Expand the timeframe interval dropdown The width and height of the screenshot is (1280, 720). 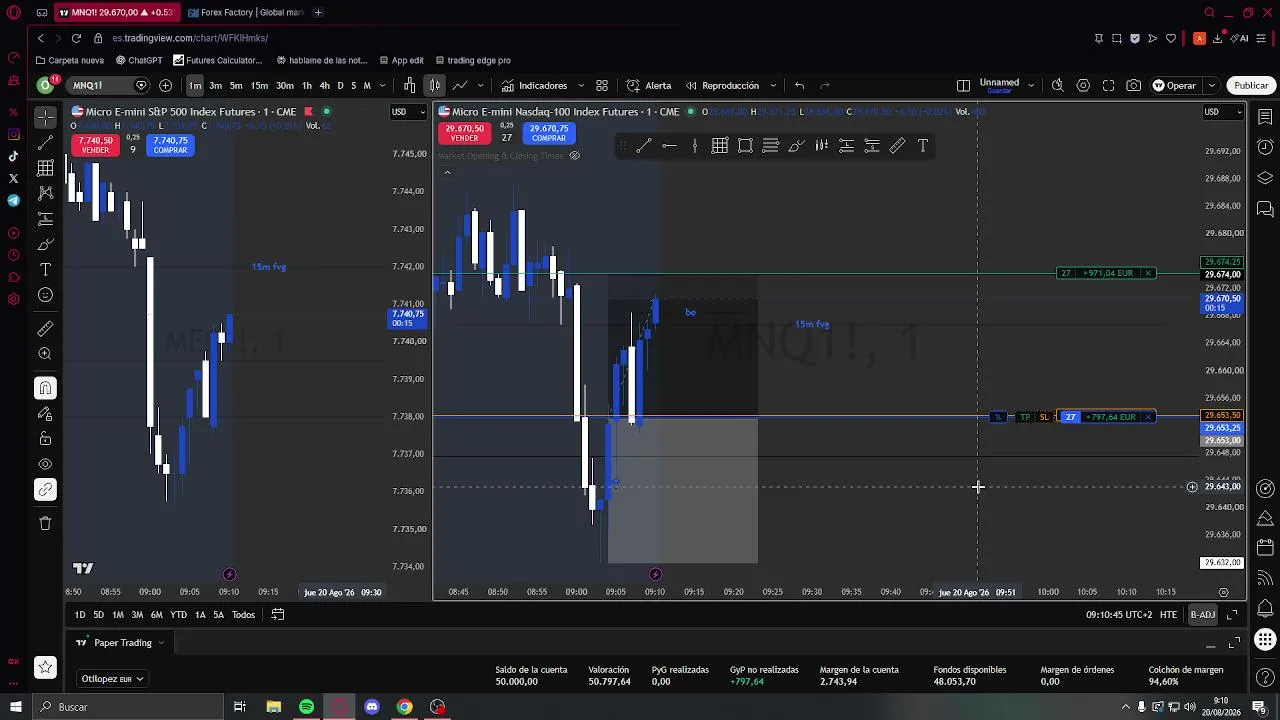[382, 85]
